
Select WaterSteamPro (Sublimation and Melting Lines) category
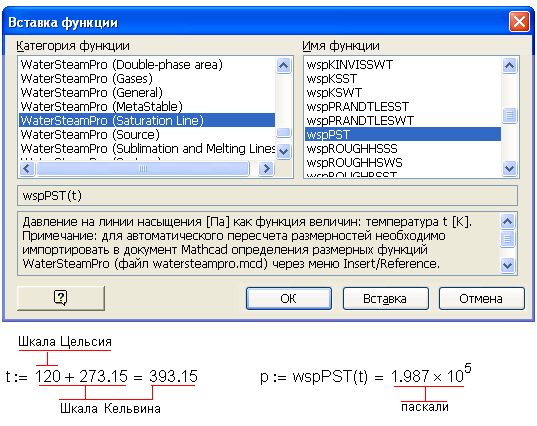pyautogui.click(x=147, y=149)
